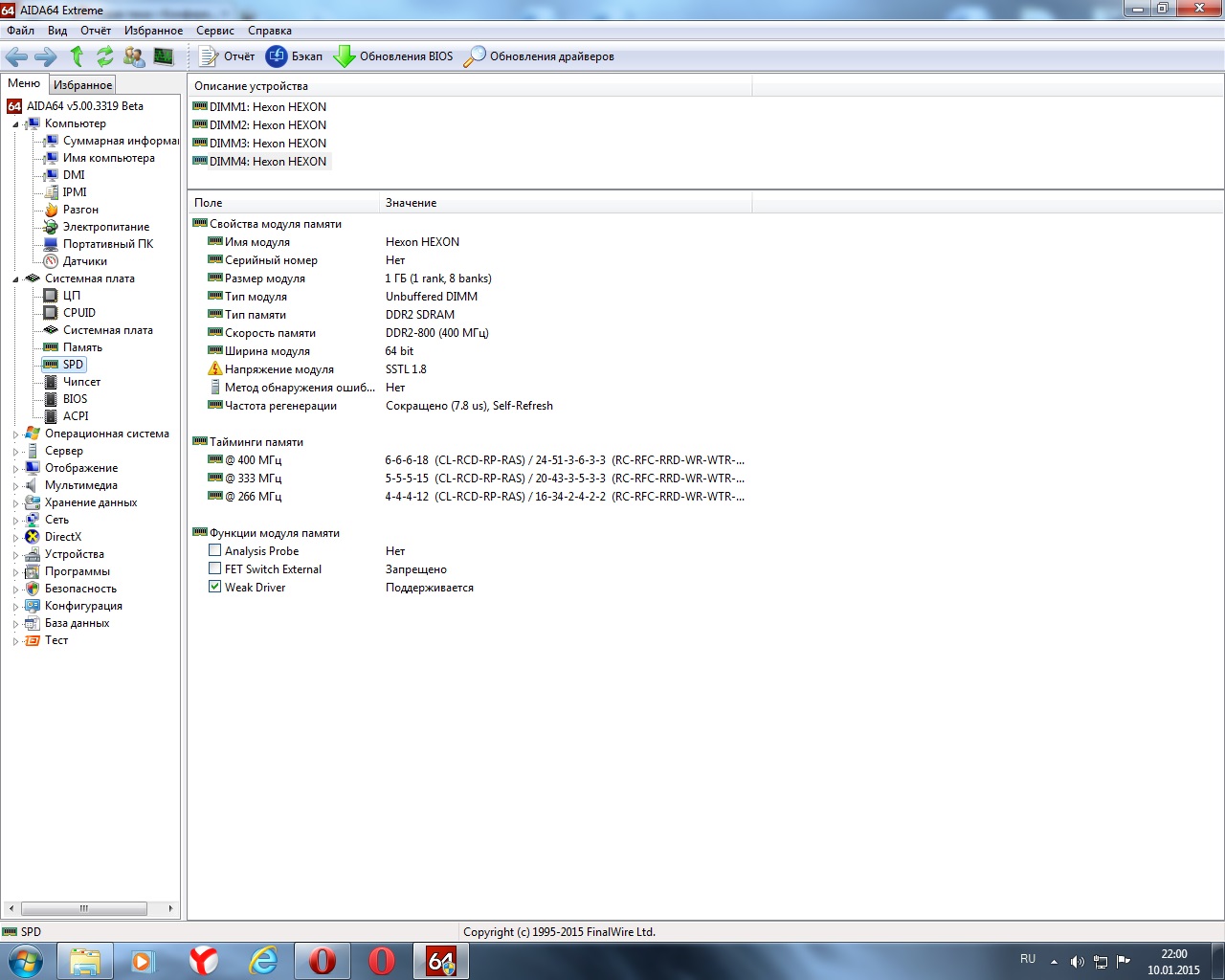Click the two-people icon in the toolbar
Screen dimensions: 1225x980
click(x=134, y=56)
